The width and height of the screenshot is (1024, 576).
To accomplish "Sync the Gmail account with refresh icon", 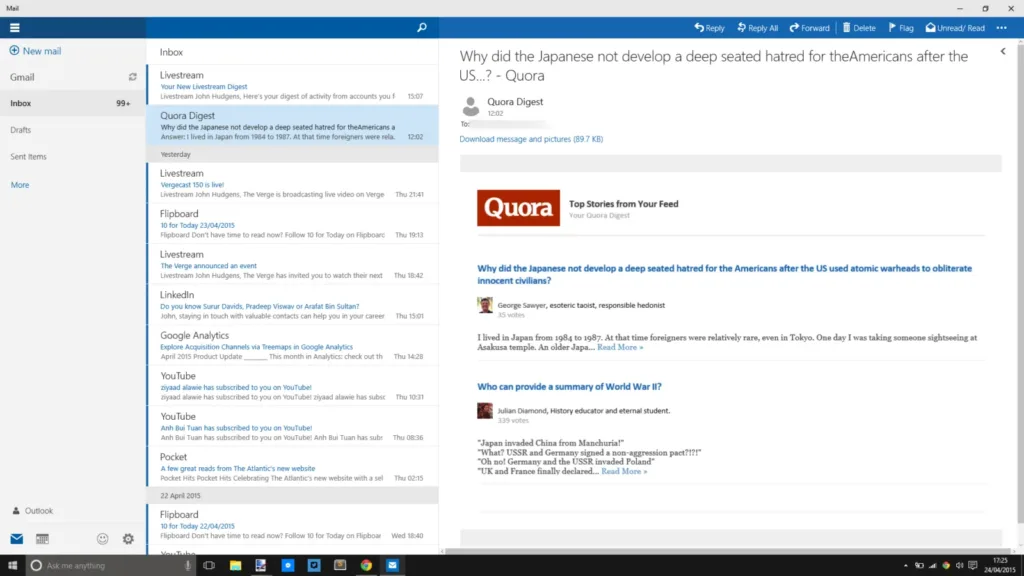I will [x=133, y=77].
